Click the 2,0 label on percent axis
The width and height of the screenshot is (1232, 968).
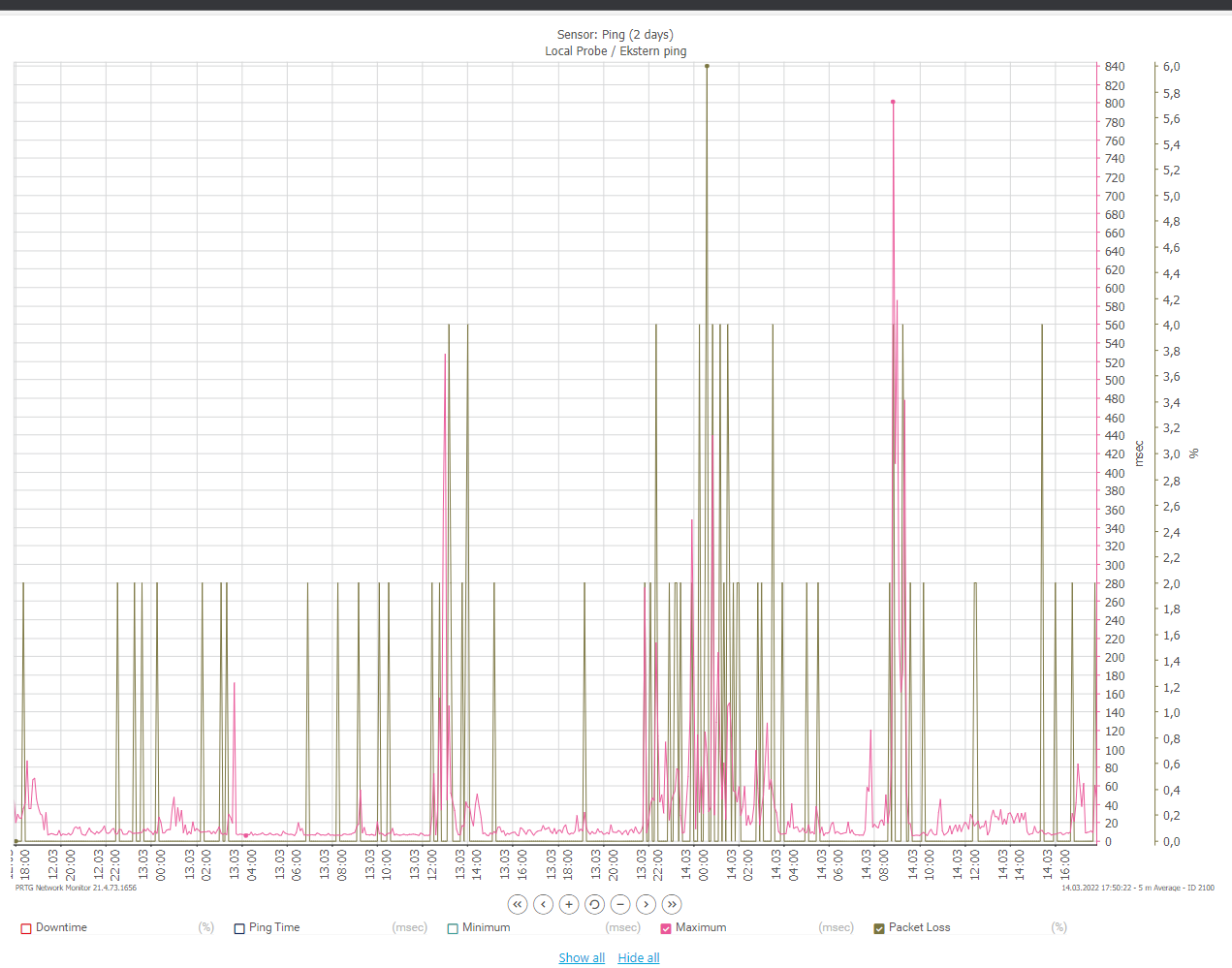coord(1172,584)
